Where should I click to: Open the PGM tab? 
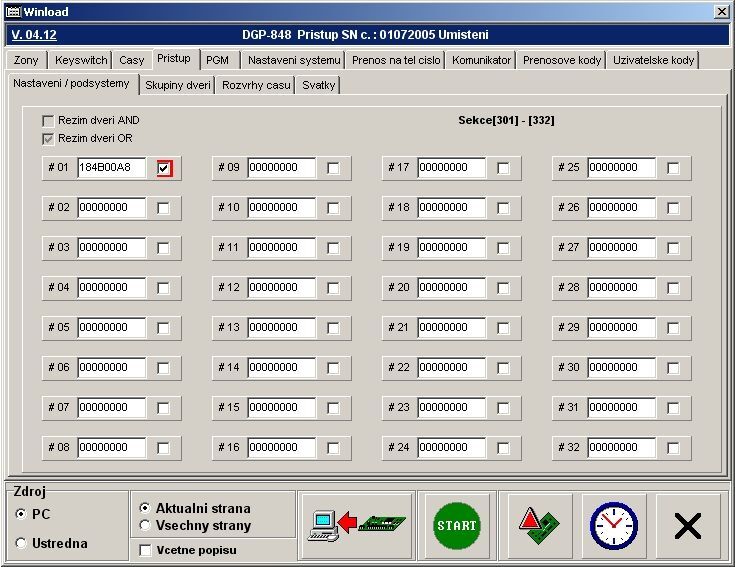(217, 60)
